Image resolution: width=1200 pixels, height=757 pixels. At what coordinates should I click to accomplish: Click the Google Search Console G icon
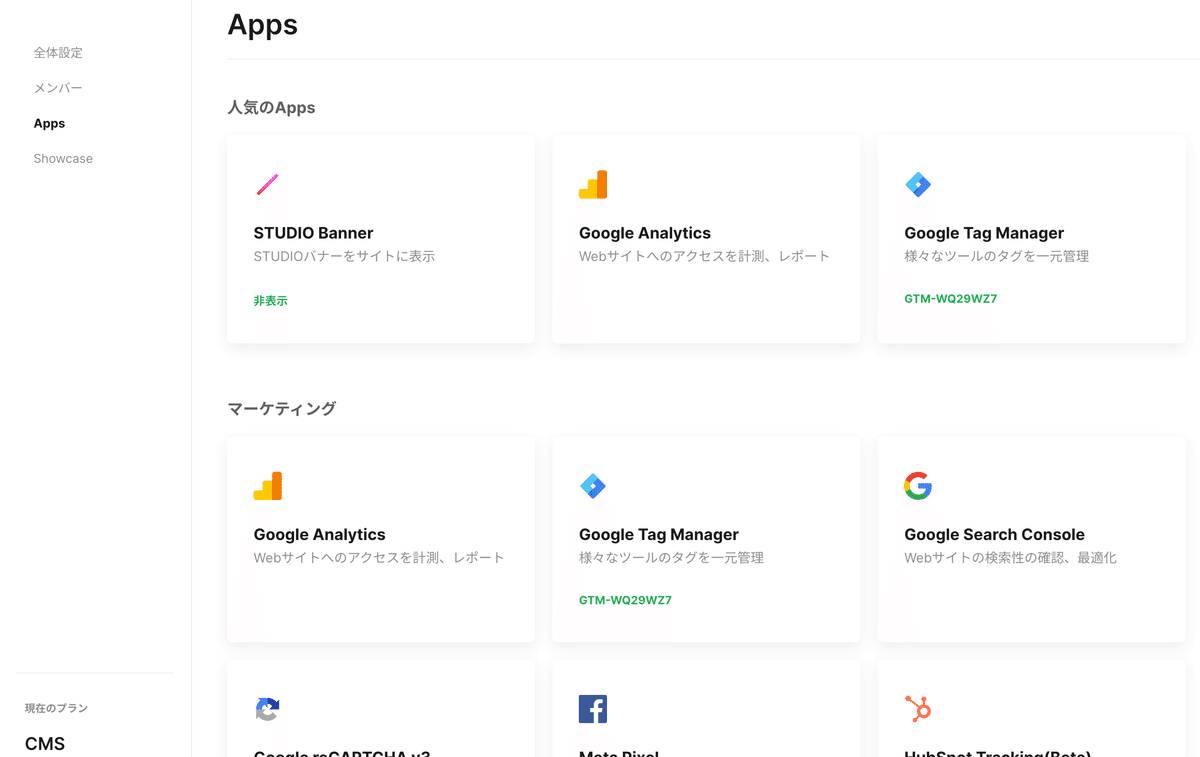click(x=918, y=486)
